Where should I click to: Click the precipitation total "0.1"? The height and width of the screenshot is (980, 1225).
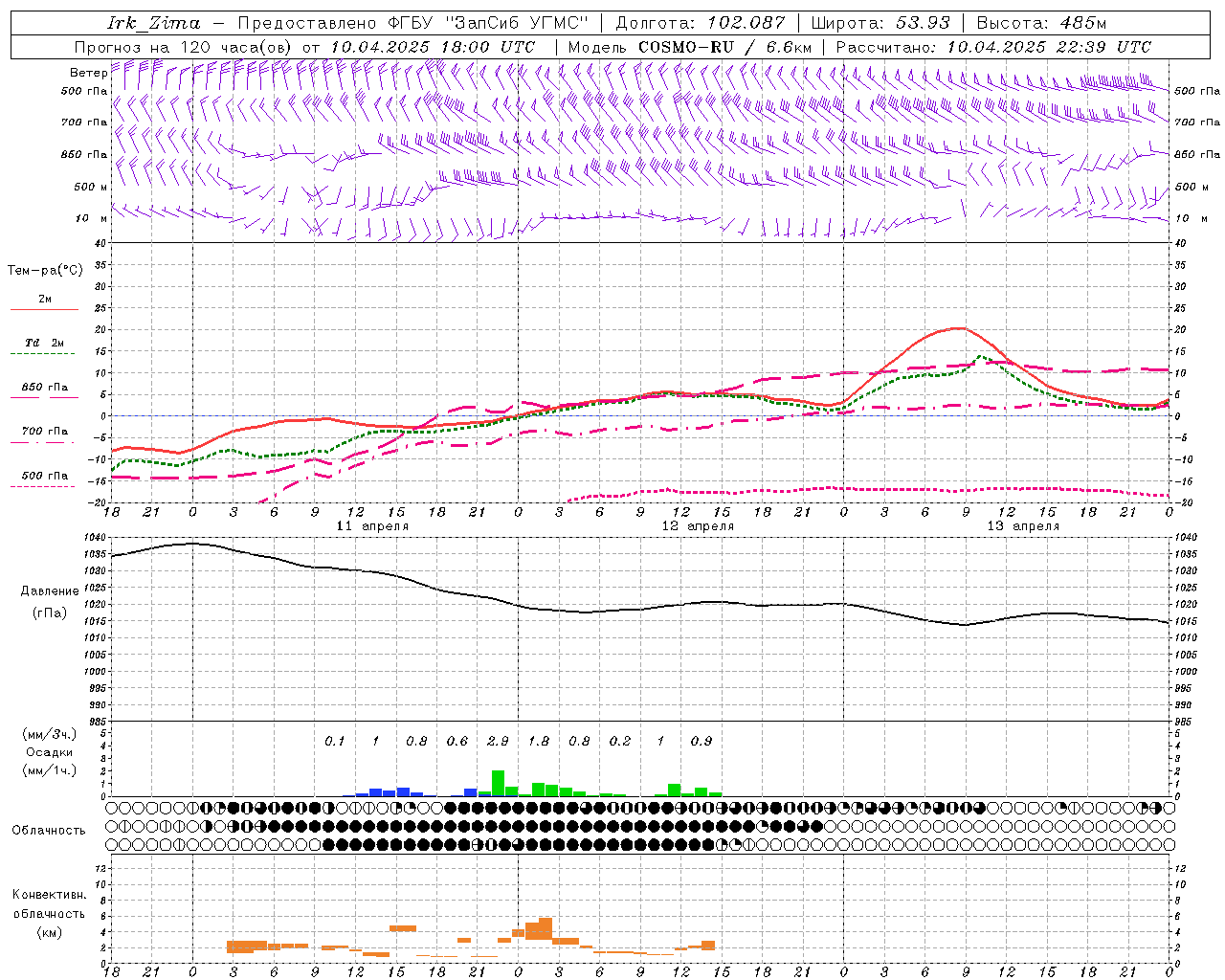pos(334,741)
